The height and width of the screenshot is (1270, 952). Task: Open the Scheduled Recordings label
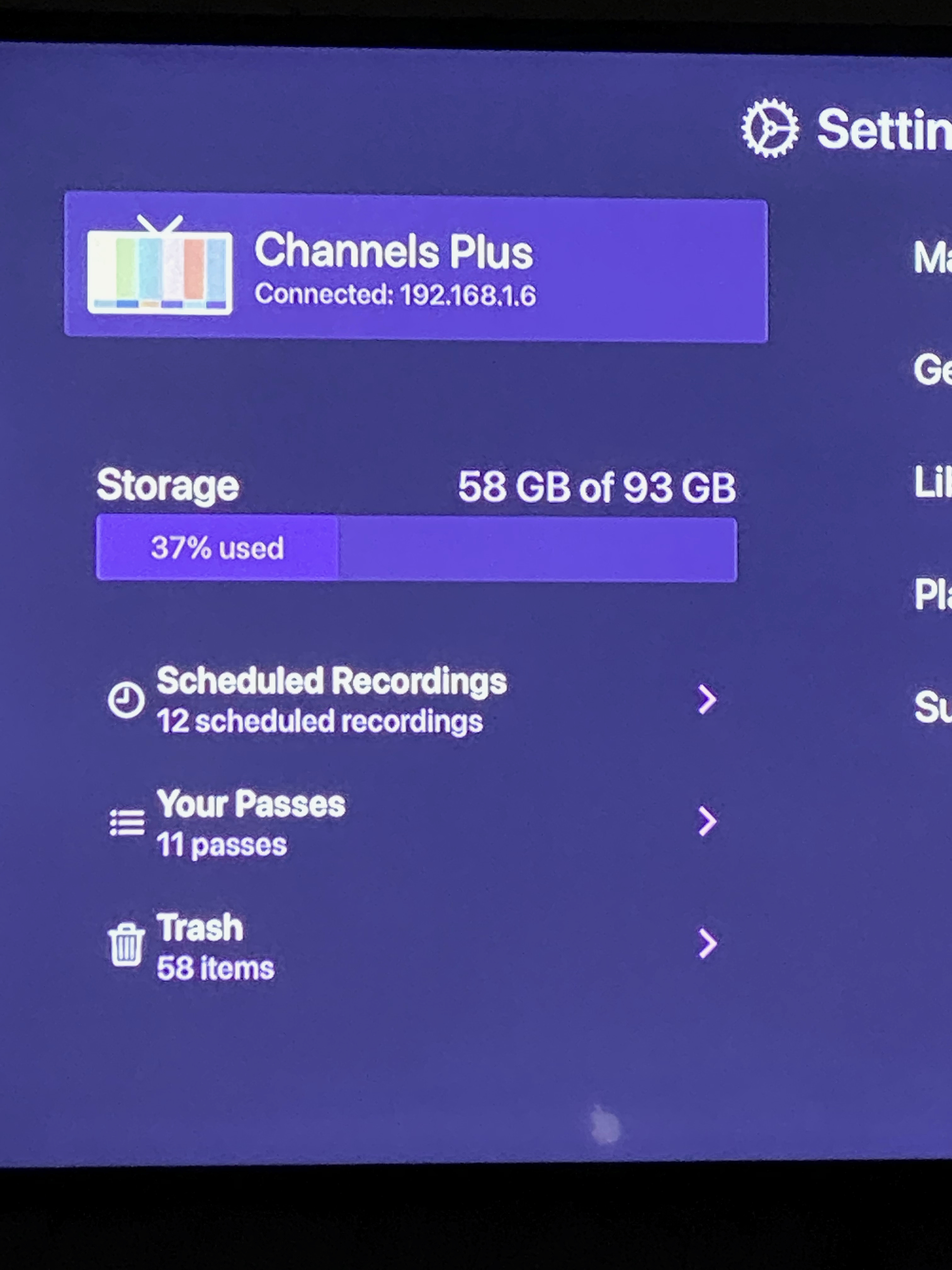[x=331, y=682]
